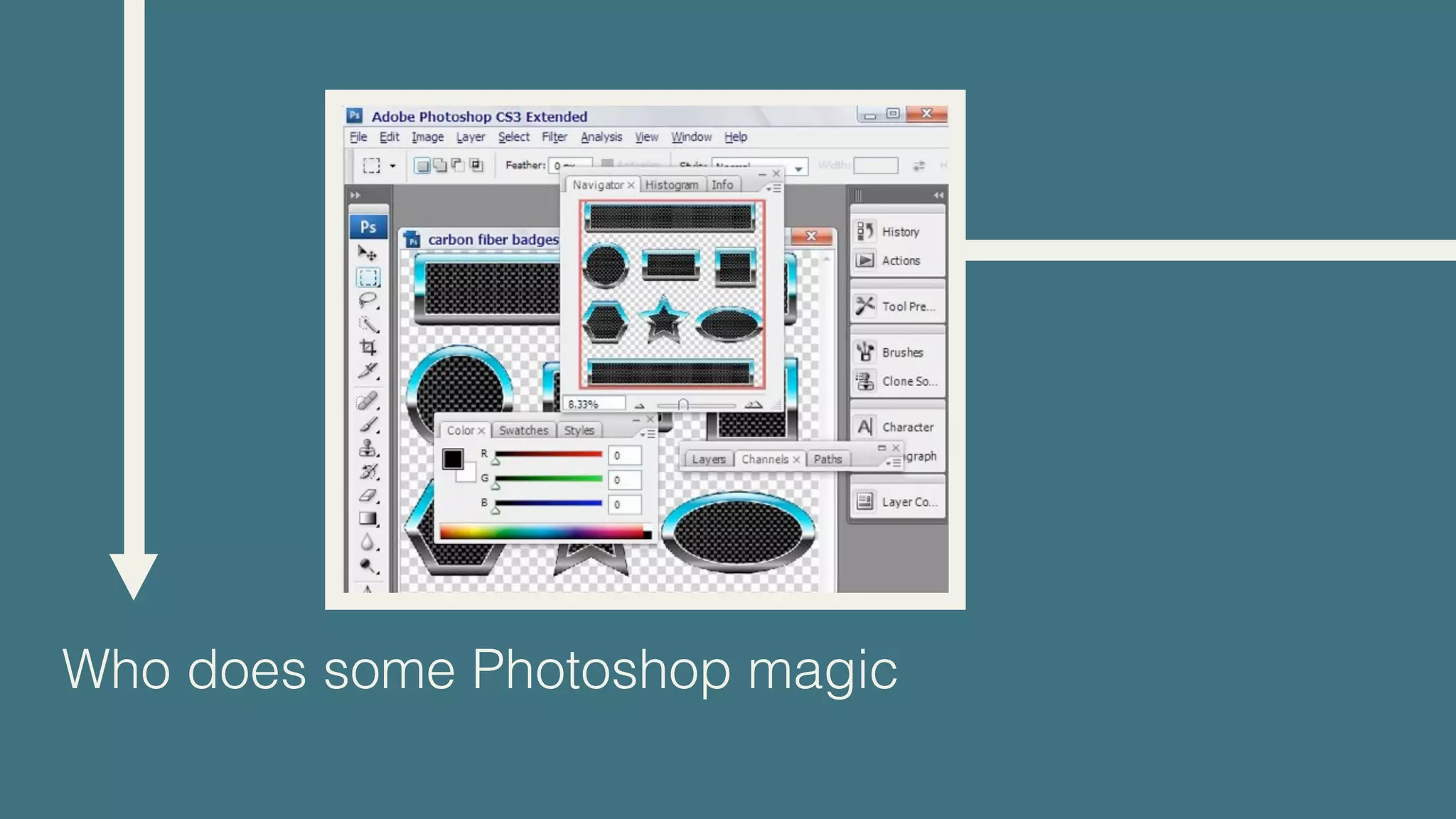The height and width of the screenshot is (819, 1456).
Task: Open the File menu
Action: coord(358,137)
